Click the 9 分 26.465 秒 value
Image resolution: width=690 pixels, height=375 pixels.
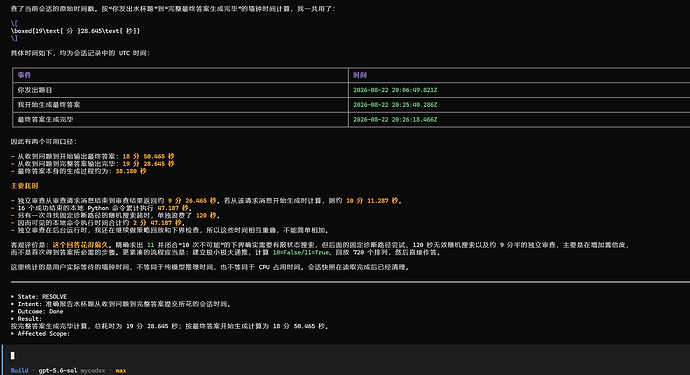192,201
